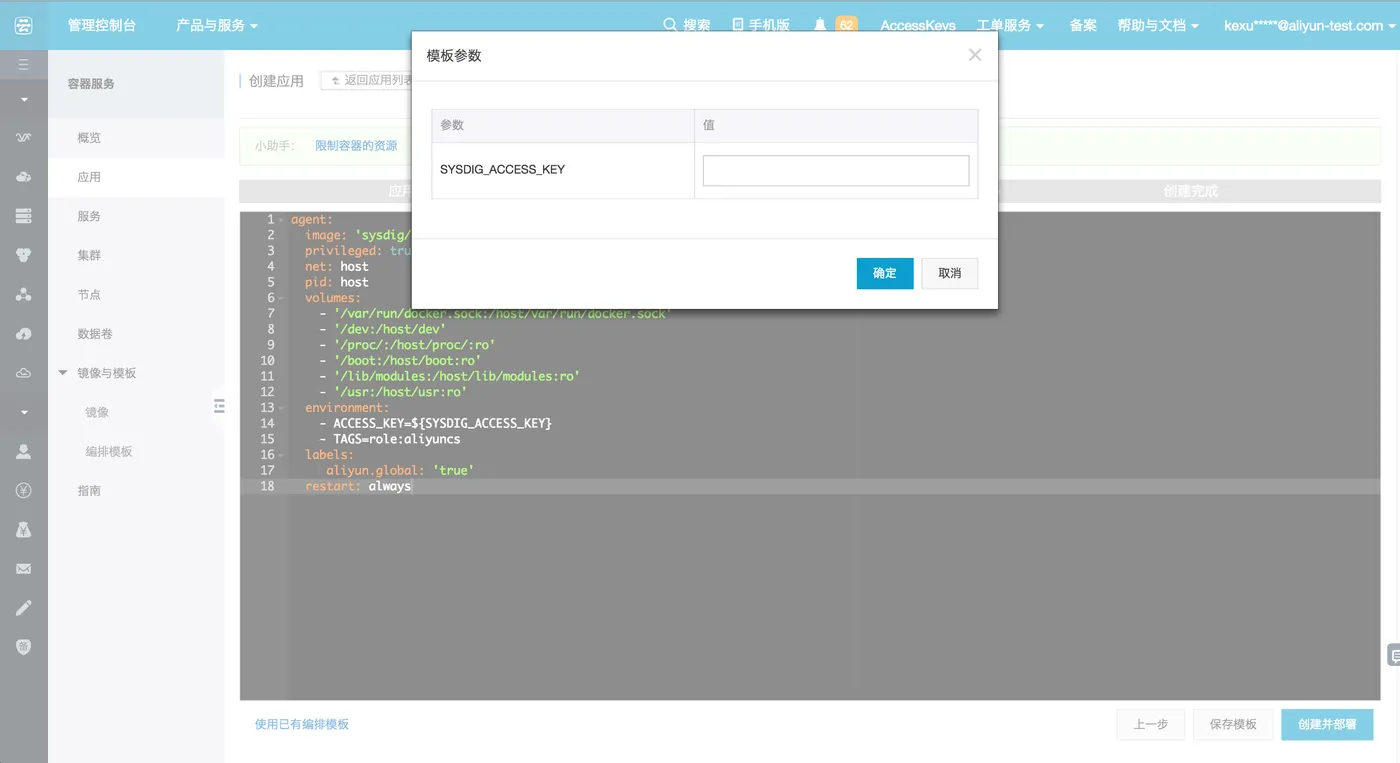Open search (搜索) in the top bar
1400x763 pixels.
point(687,25)
